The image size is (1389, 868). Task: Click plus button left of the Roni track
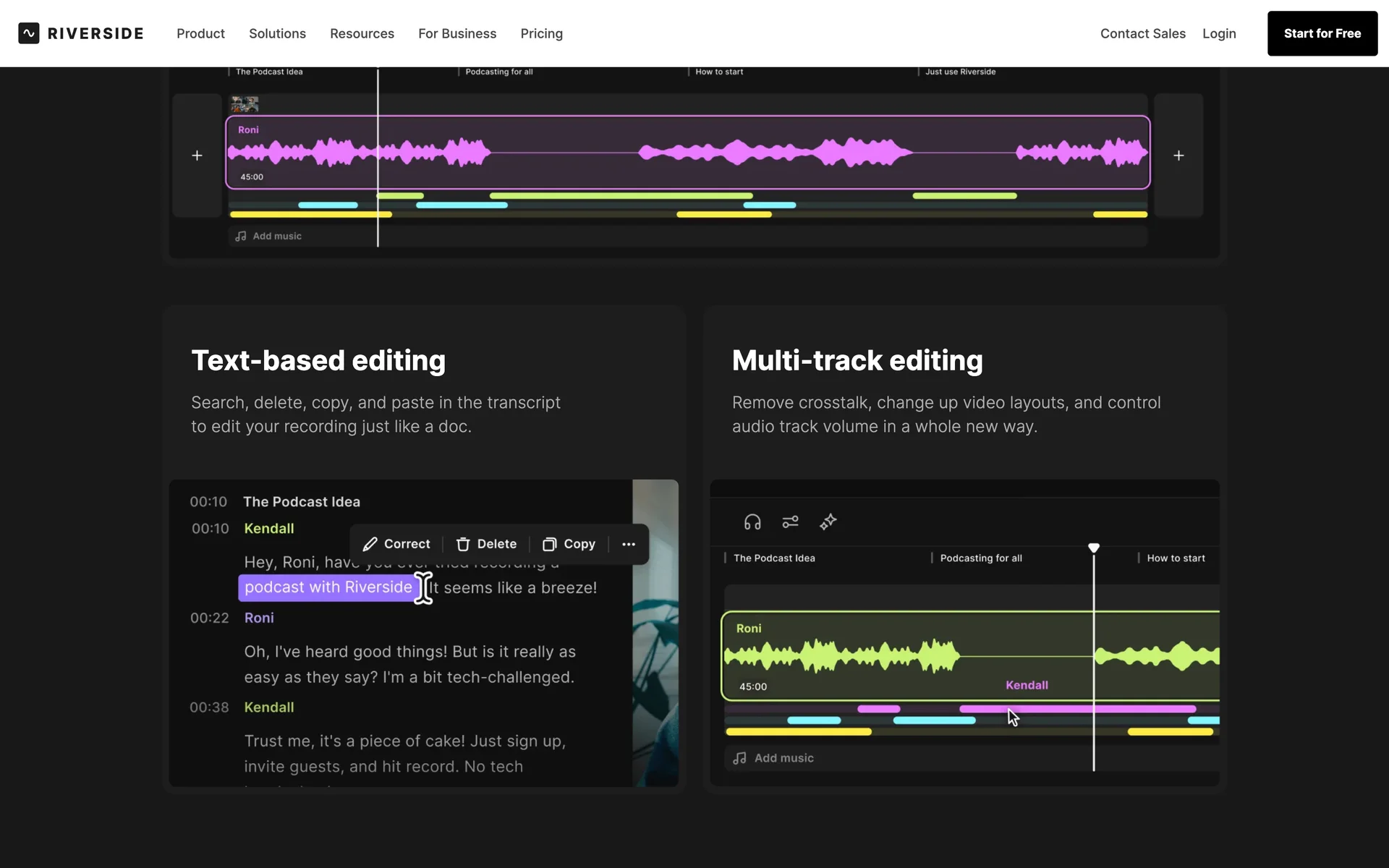tap(197, 156)
